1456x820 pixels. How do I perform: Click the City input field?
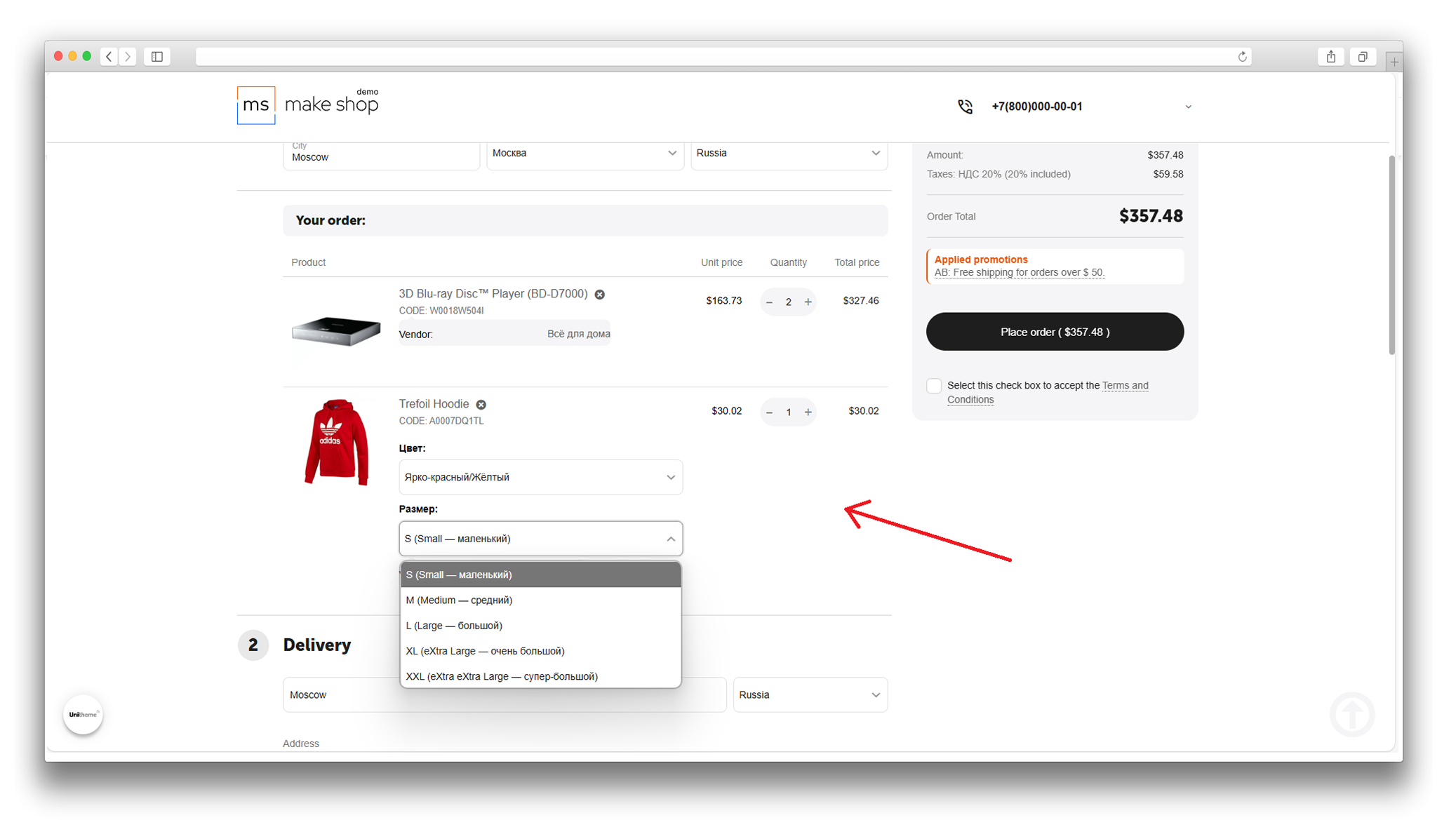click(x=381, y=156)
